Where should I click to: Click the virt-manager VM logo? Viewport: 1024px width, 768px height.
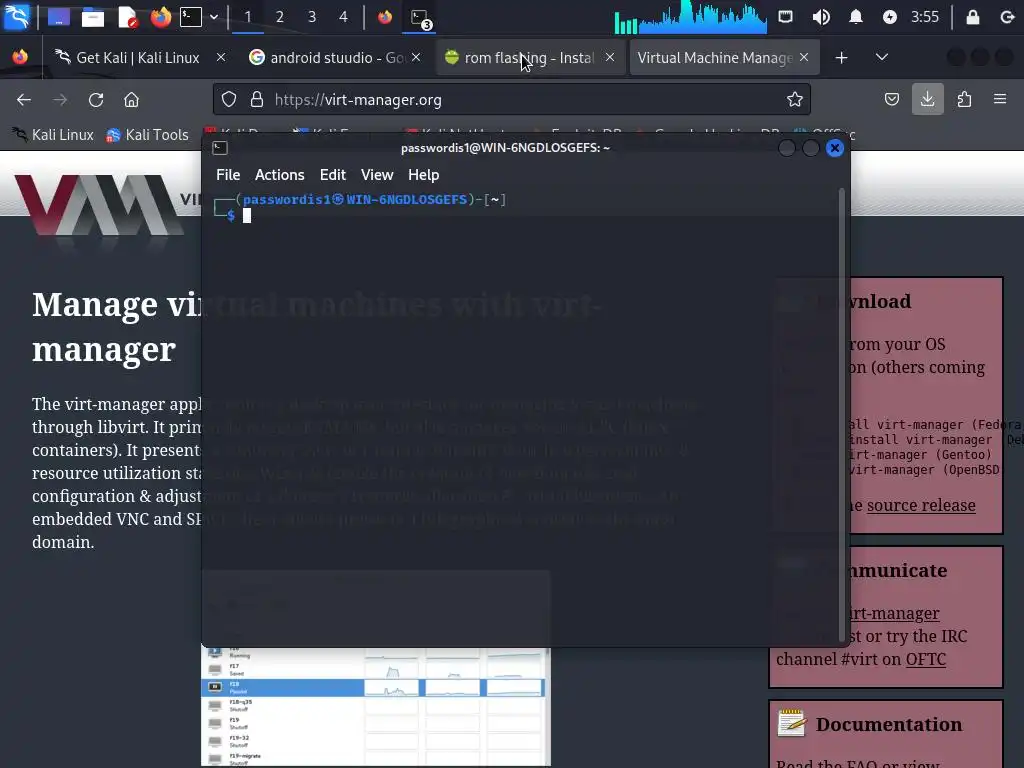98,206
